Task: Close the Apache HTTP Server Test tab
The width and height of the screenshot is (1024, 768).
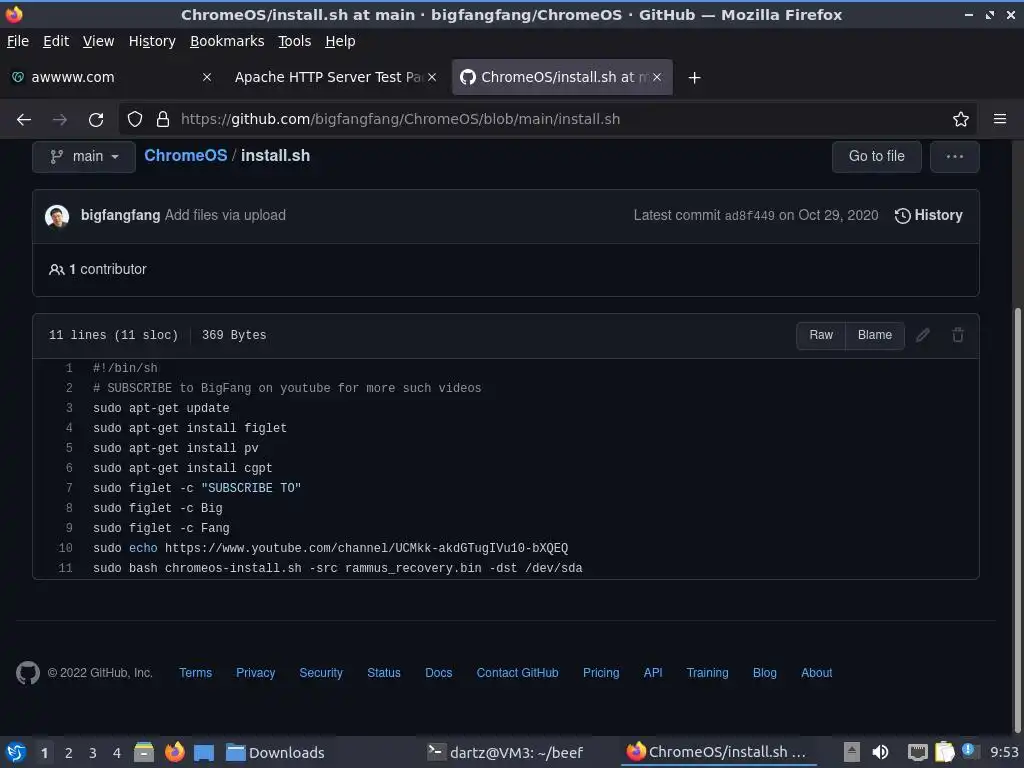Action: [x=432, y=77]
